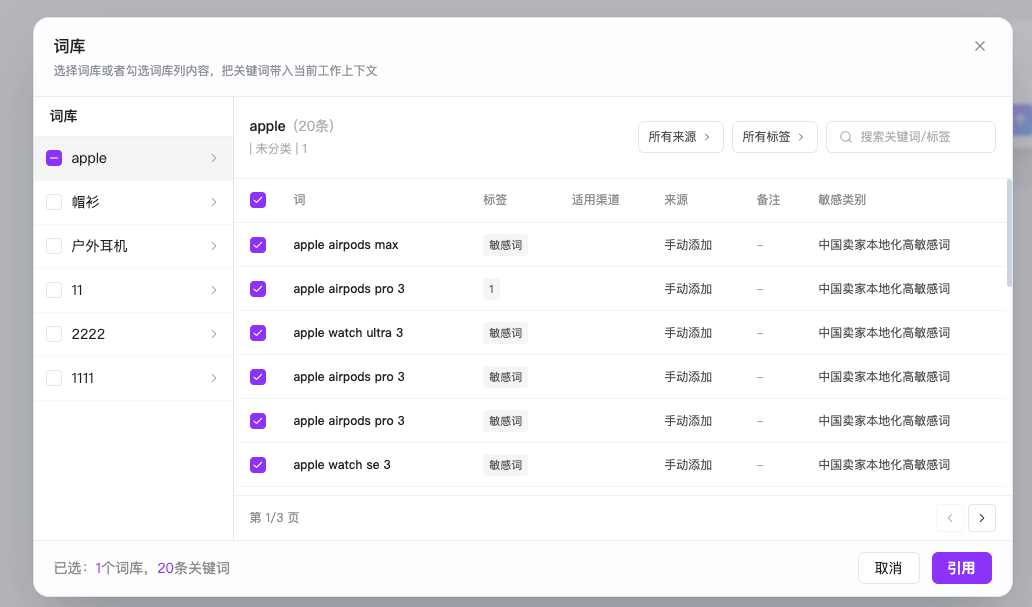1032x607 pixels.
Task: Toggle the select-all header checkbox
Action: [x=258, y=200]
